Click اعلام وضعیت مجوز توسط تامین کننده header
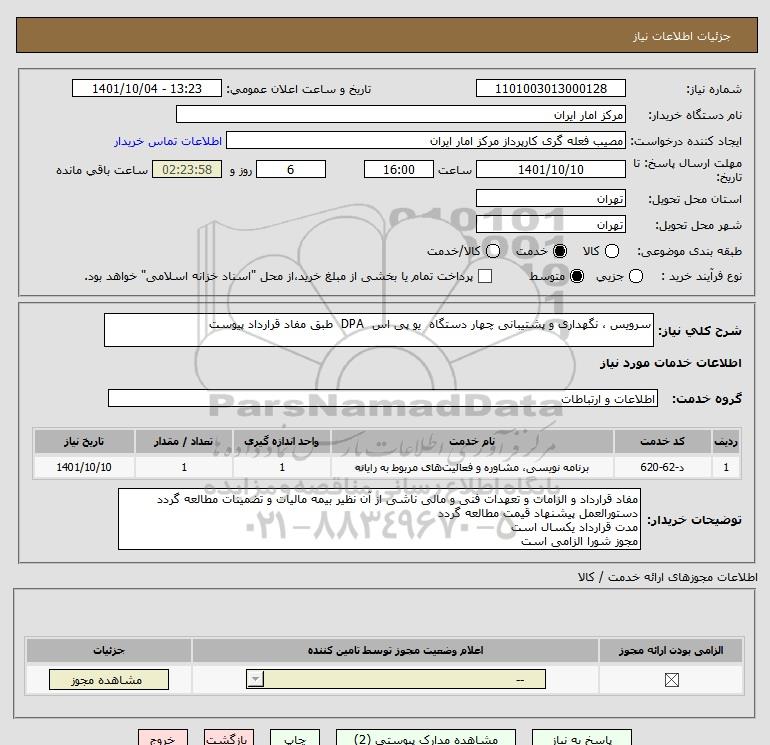The image size is (770, 745). [x=395, y=650]
